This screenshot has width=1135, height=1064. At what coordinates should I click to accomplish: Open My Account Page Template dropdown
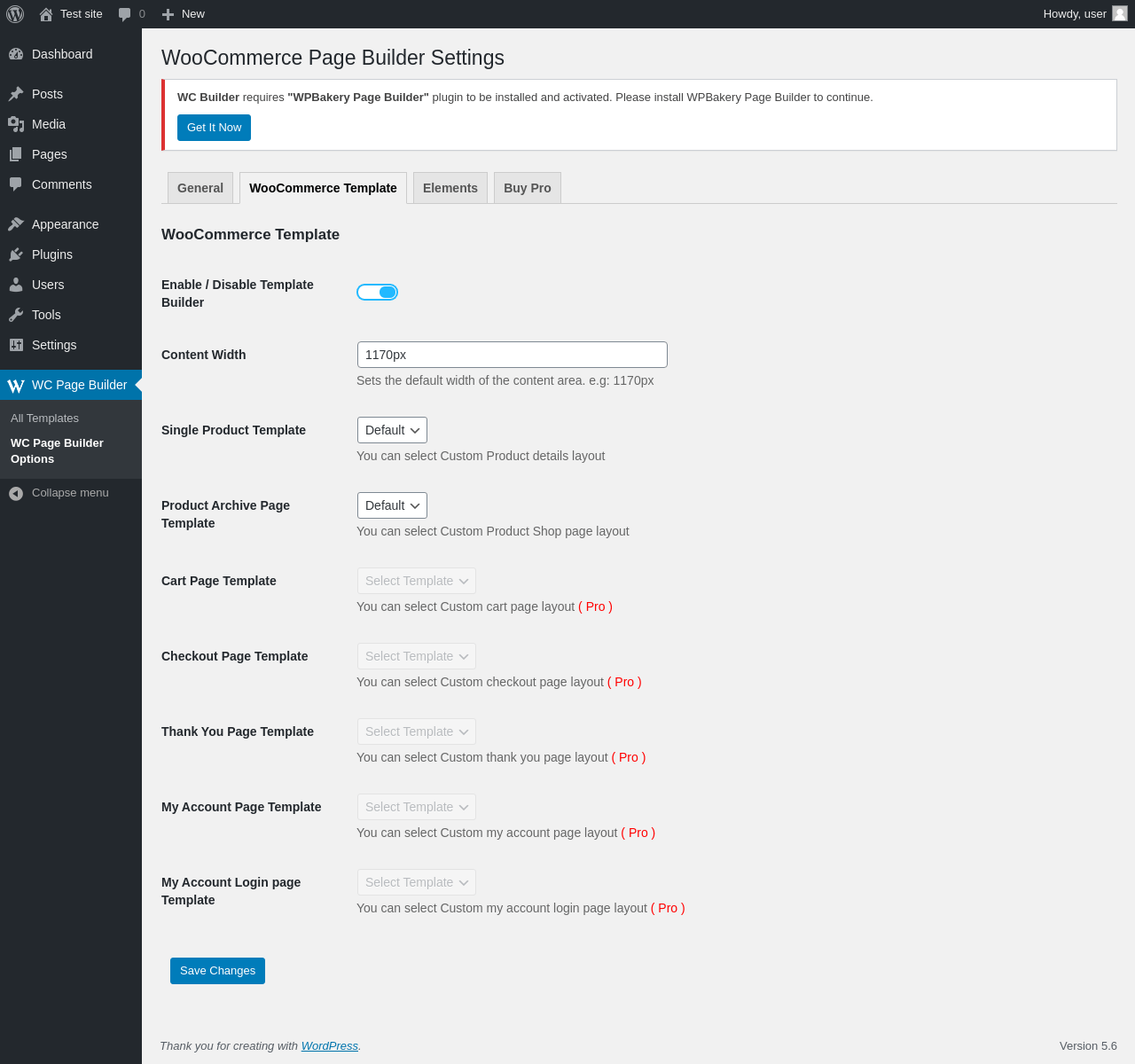(417, 807)
